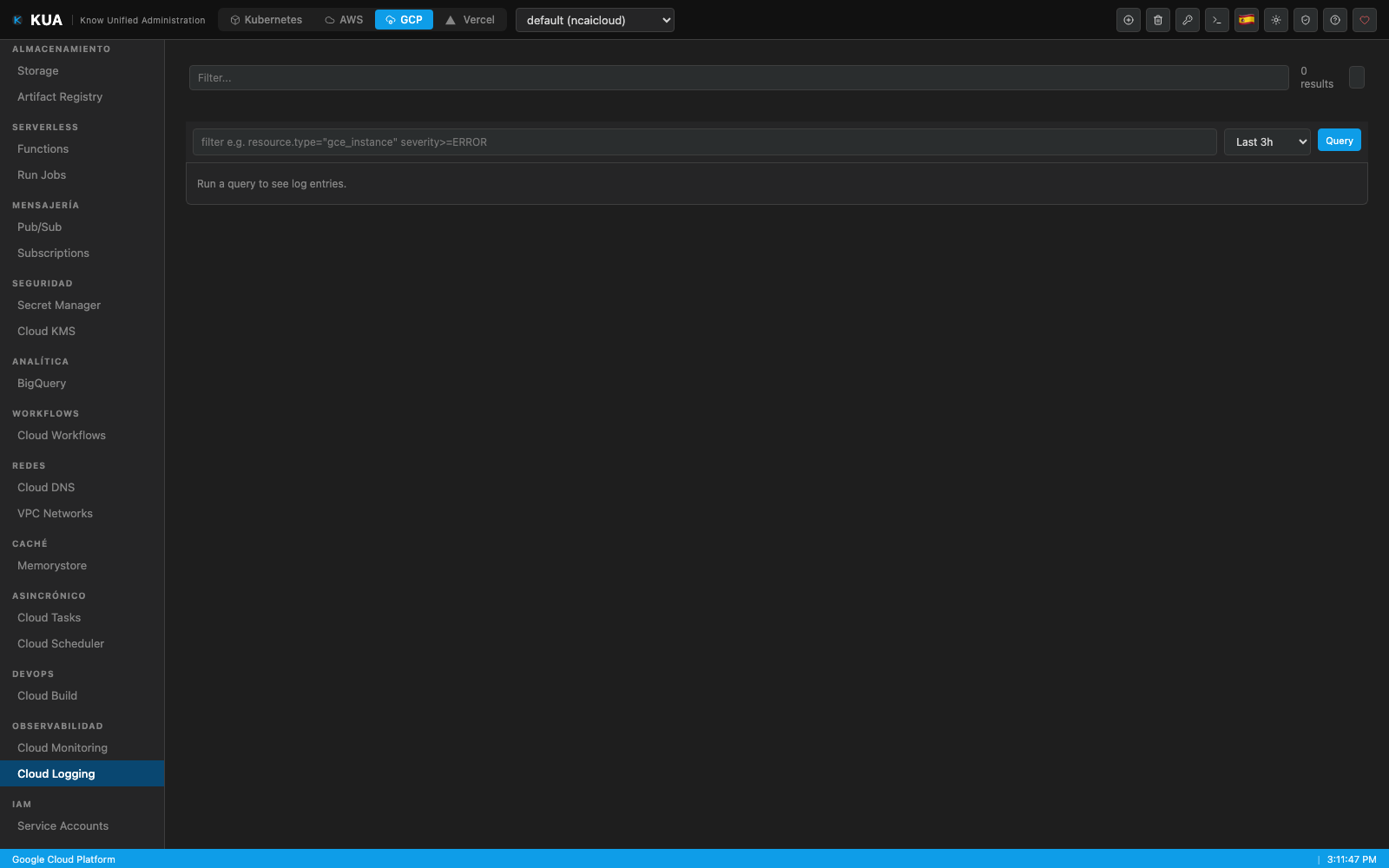Open Cloud Monitoring
Screen dimensions: 1389x868
point(82,748)
